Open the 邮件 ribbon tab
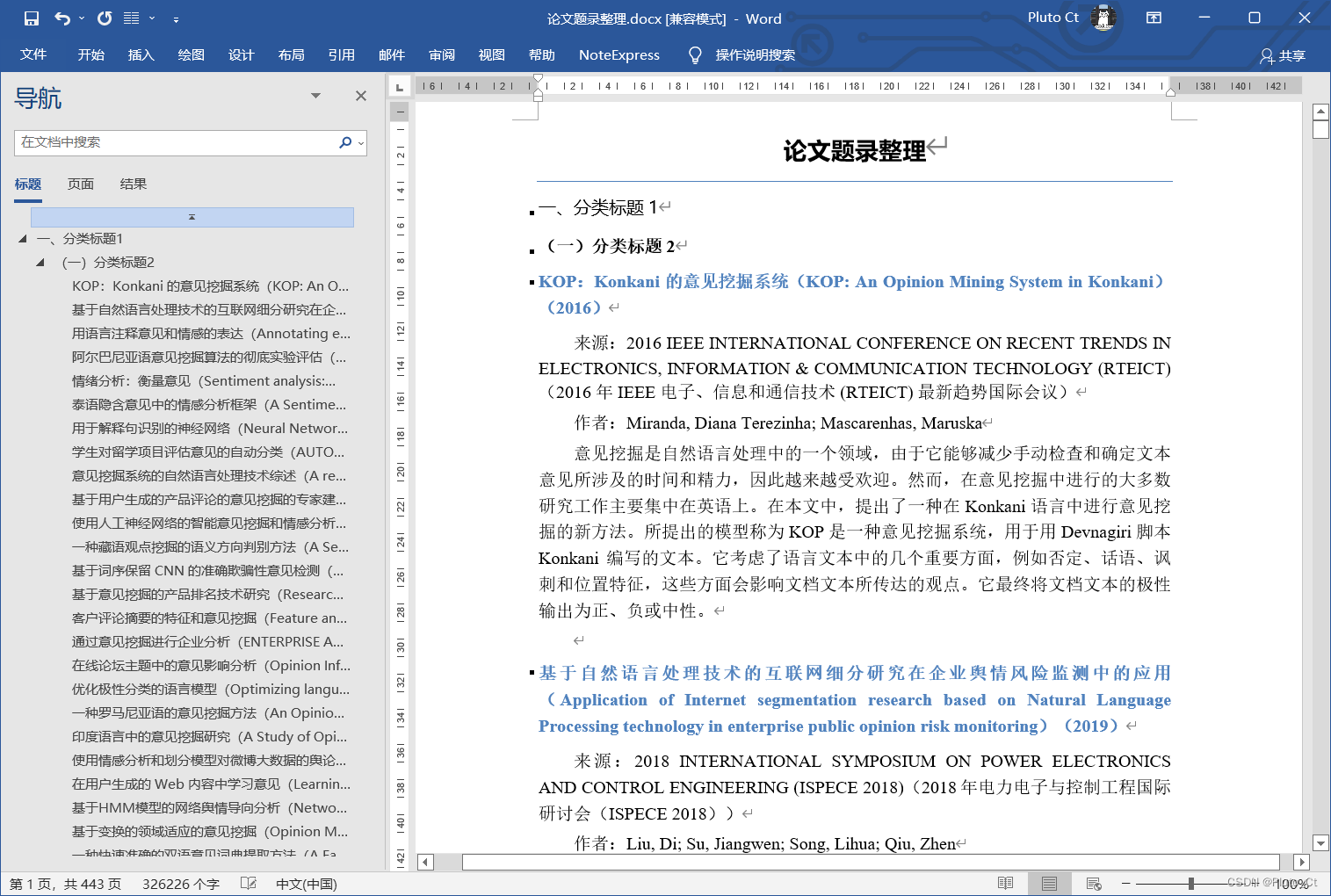This screenshot has width=1331, height=896. pos(392,54)
